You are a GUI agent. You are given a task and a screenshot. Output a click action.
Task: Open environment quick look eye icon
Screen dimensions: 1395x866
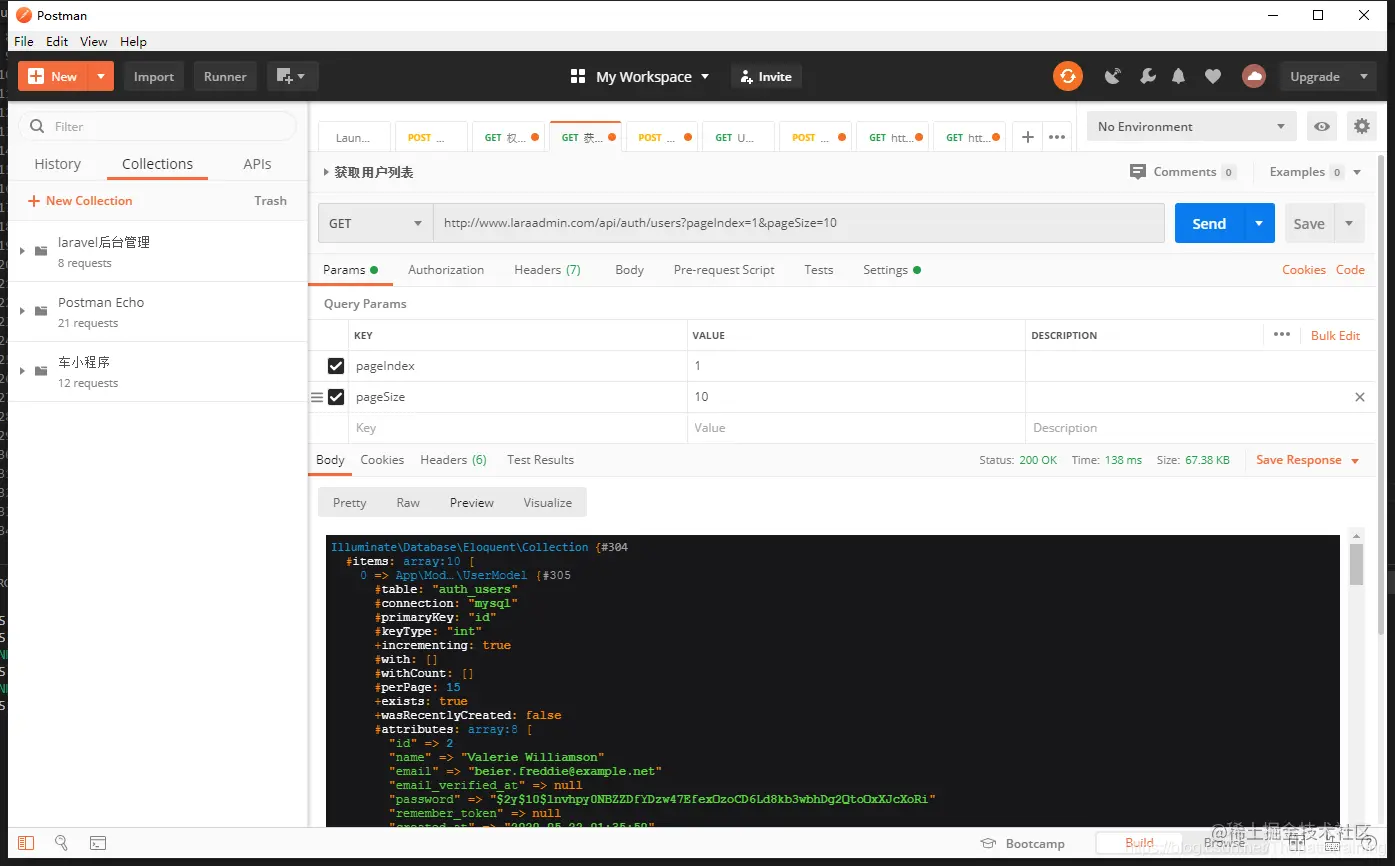tap(1322, 127)
